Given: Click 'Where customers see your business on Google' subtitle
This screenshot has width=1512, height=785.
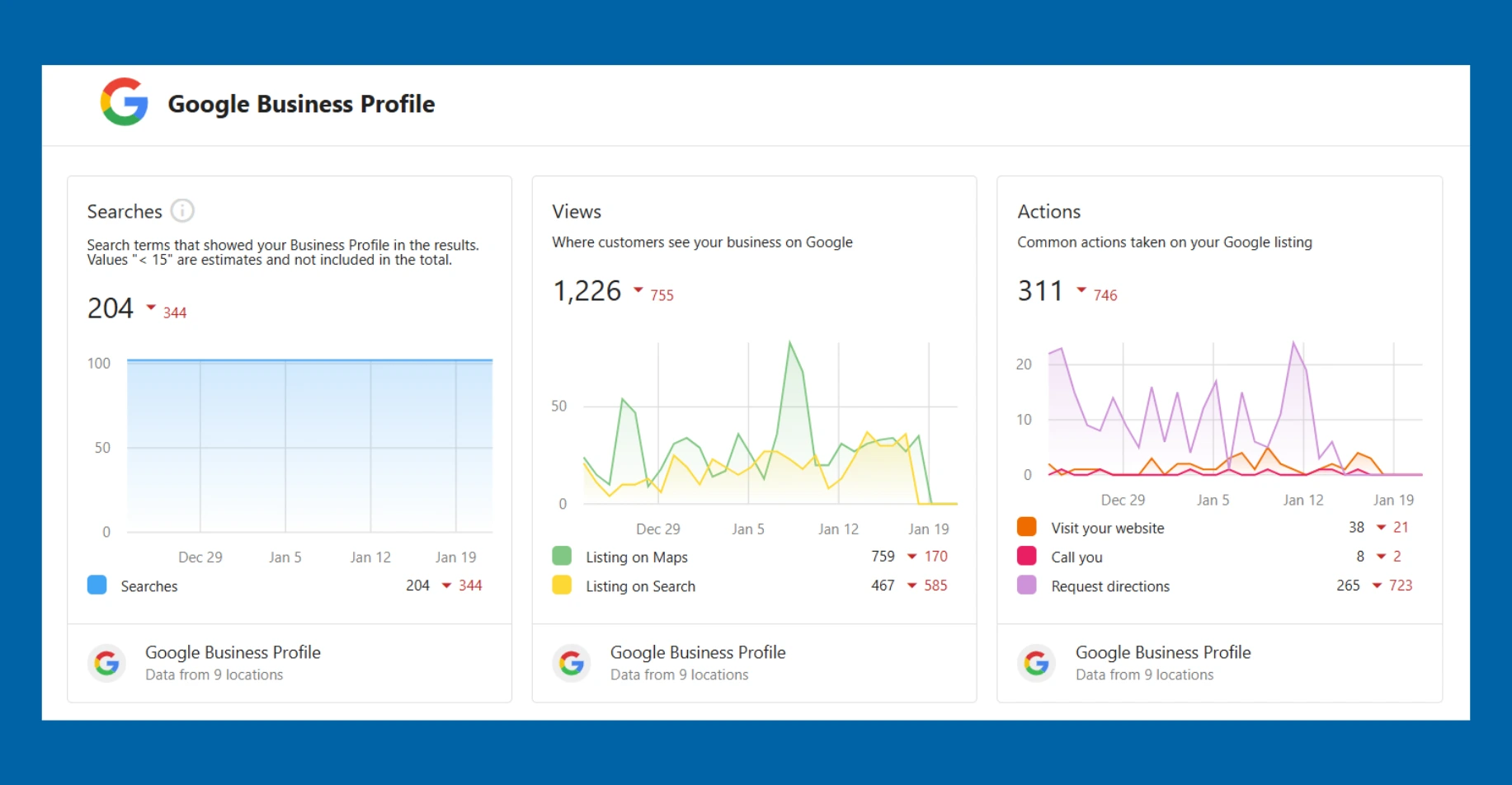Looking at the screenshot, I should pyautogui.click(x=703, y=242).
